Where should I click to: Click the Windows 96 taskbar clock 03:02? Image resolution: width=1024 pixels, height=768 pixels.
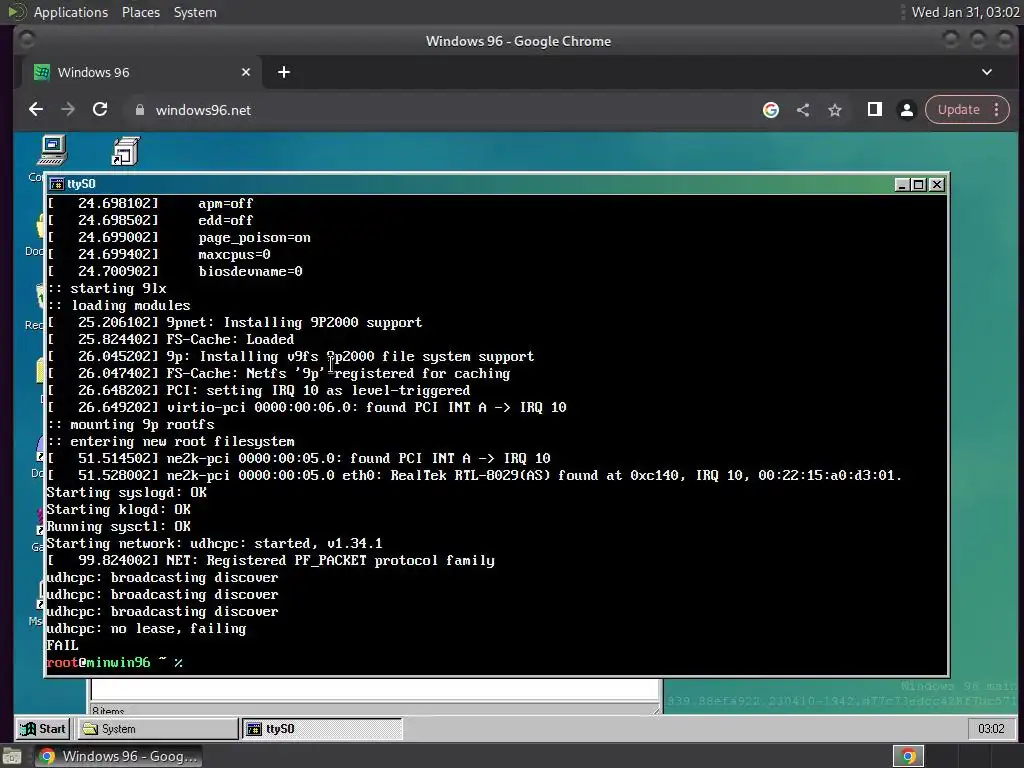[991, 729]
